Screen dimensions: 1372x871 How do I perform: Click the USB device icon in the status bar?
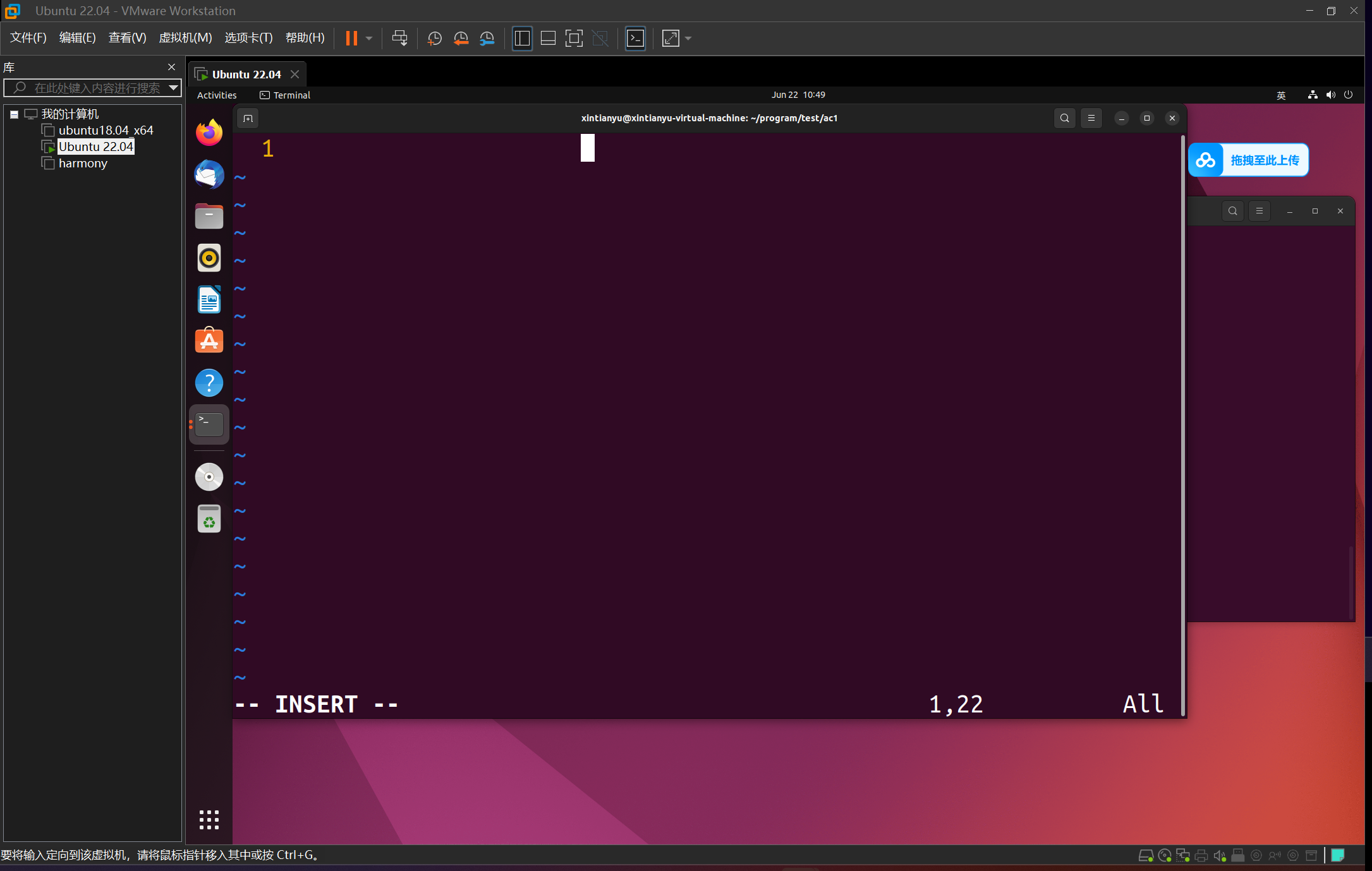[x=1237, y=855]
